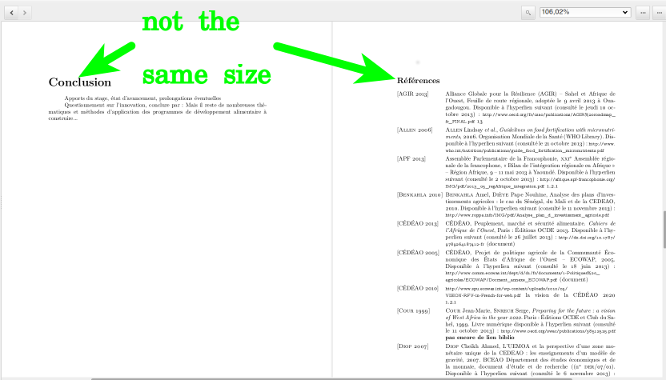Click the [Cour 1999] reference label
Screen dimensions: 666x380
pyautogui.click(x=413, y=311)
